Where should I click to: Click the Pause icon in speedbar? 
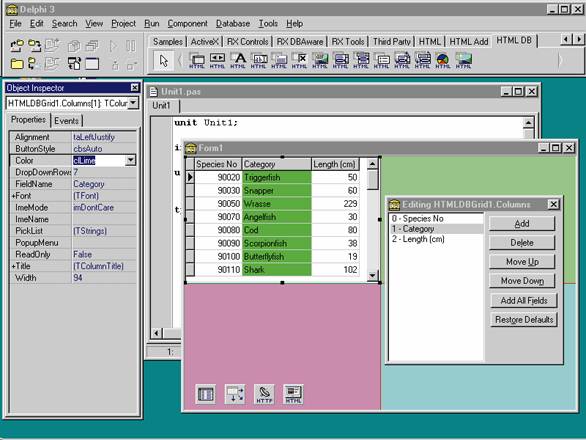(131, 46)
